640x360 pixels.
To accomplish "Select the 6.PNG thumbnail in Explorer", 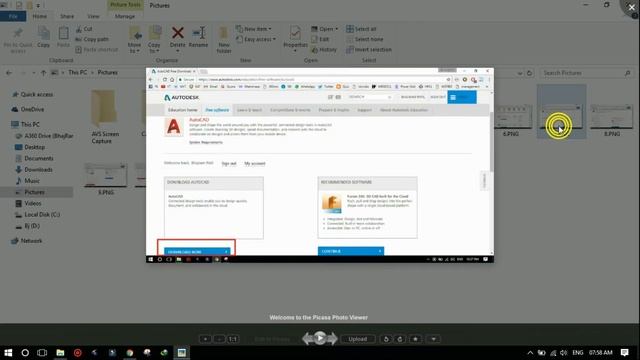I will 512,119.
